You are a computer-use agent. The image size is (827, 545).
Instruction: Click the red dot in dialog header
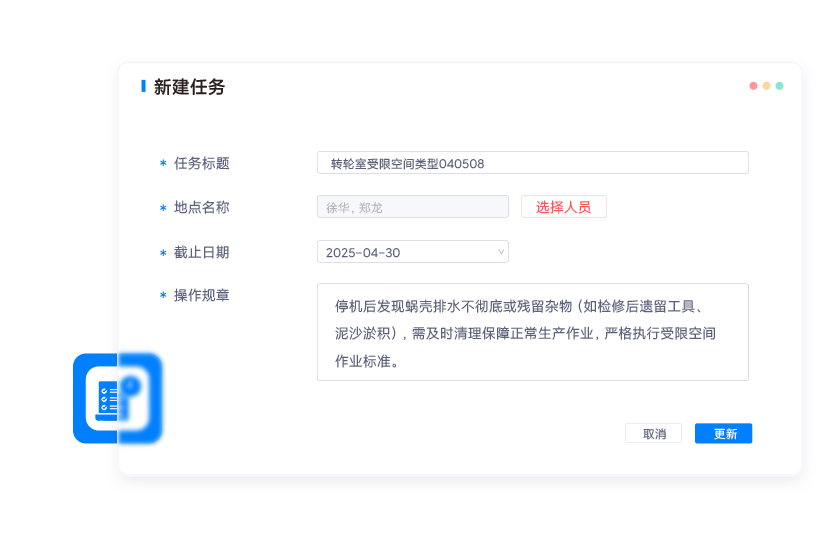tap(753, 86)
